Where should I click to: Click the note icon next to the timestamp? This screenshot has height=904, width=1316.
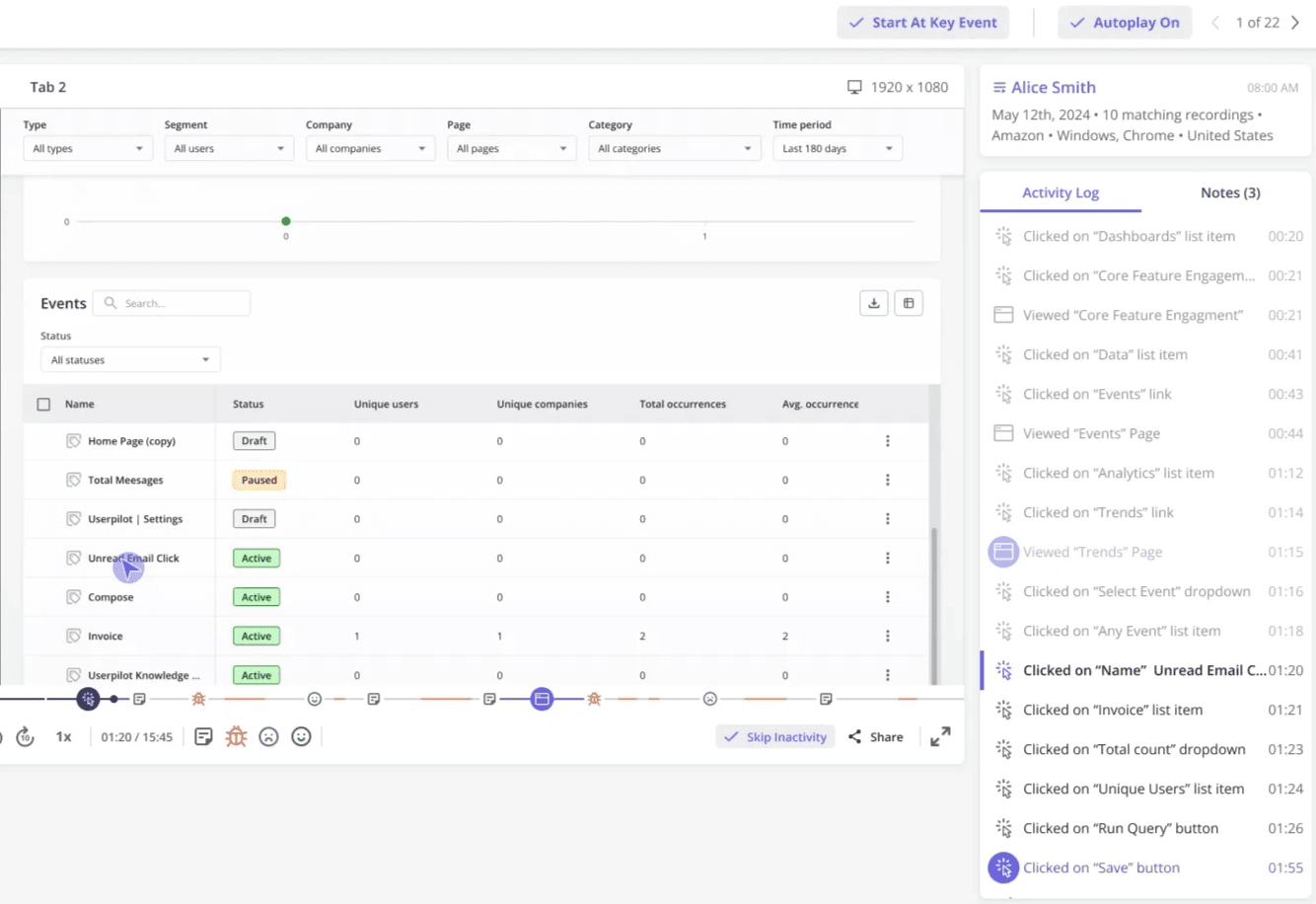coord(203,736)
